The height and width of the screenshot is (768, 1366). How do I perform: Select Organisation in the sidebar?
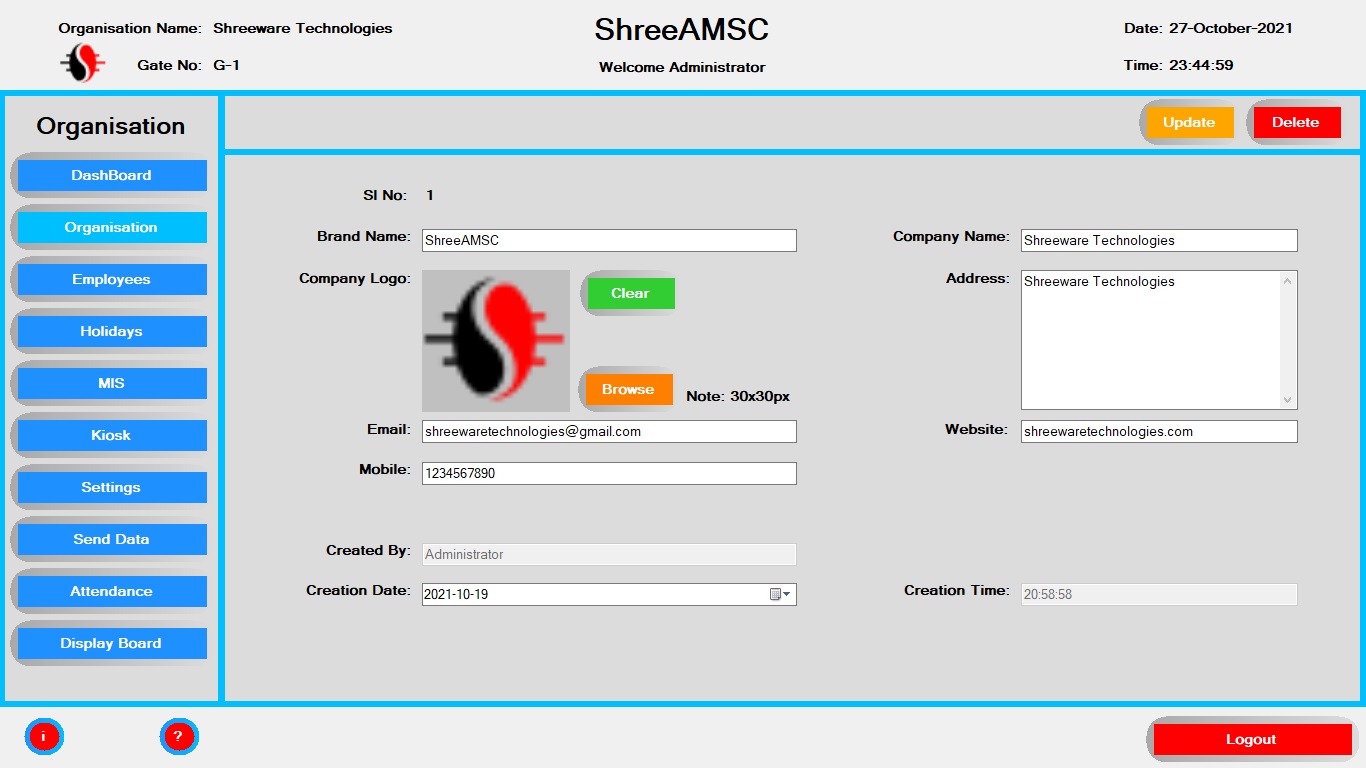pos(111,227)
